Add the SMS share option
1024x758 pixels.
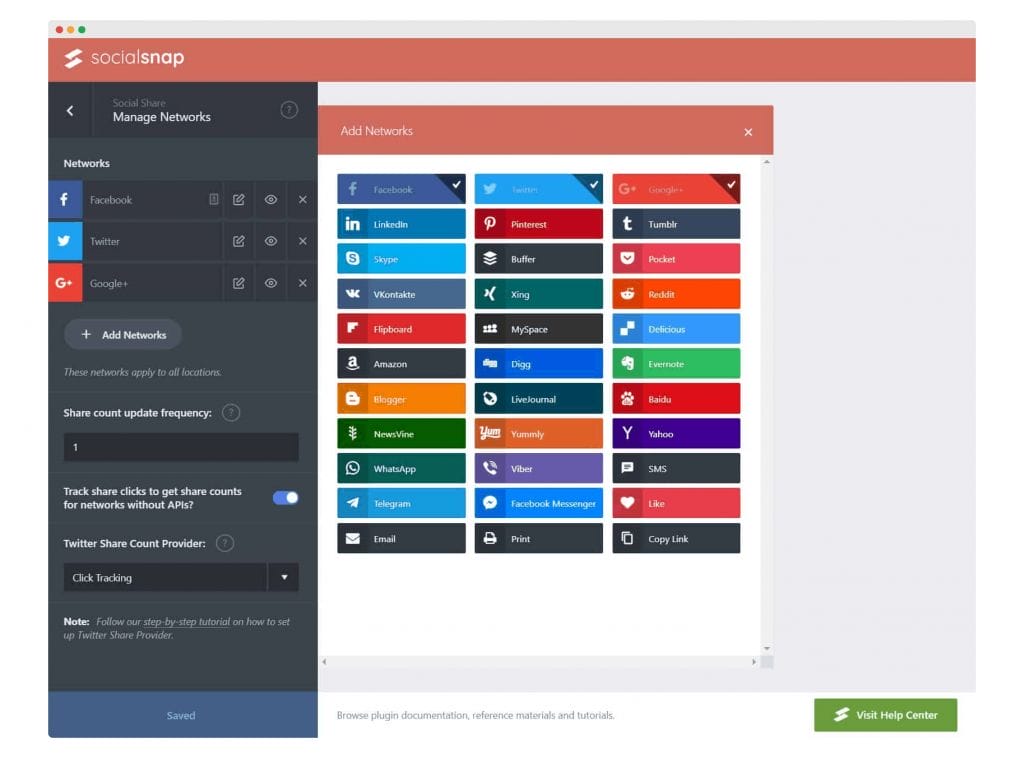[676, 468]
